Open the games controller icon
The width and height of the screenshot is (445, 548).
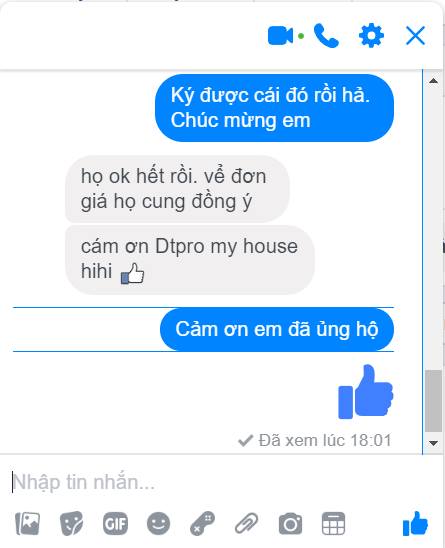[202, 523]
